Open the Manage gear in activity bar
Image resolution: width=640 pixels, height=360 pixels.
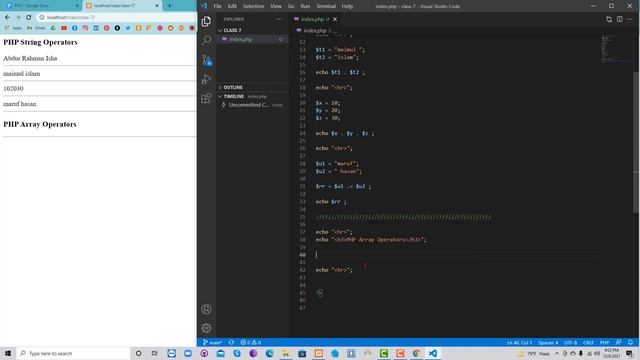pos(207,328)
